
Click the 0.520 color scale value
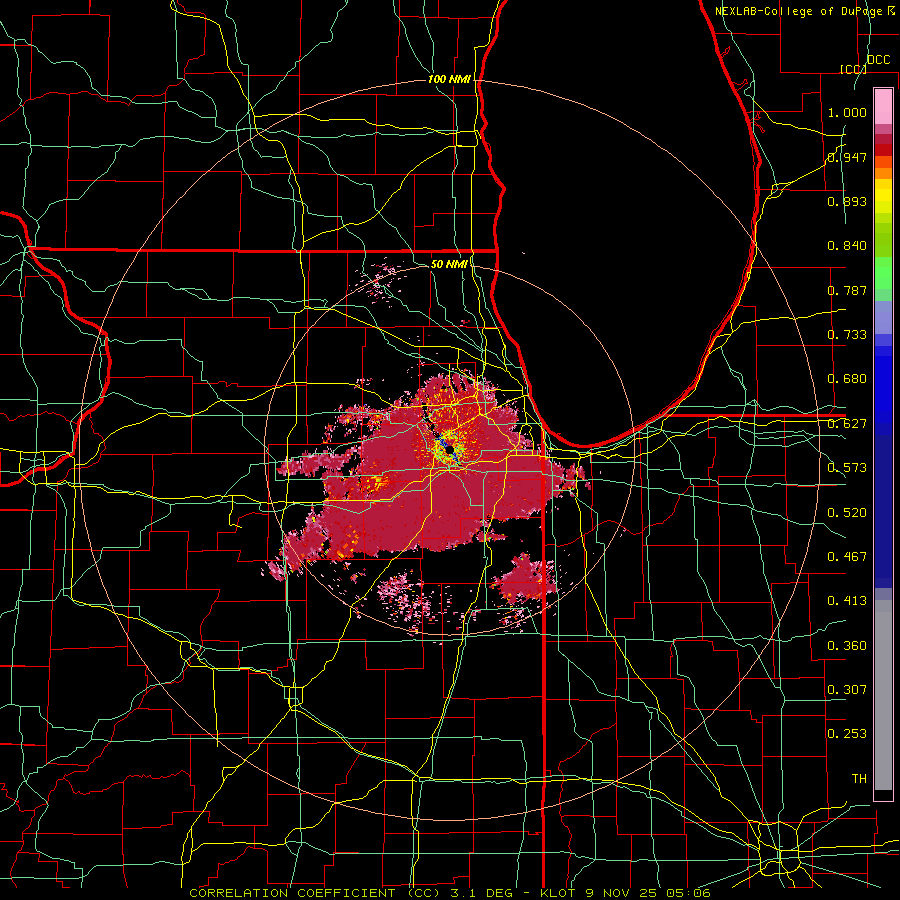coord(847,513)
